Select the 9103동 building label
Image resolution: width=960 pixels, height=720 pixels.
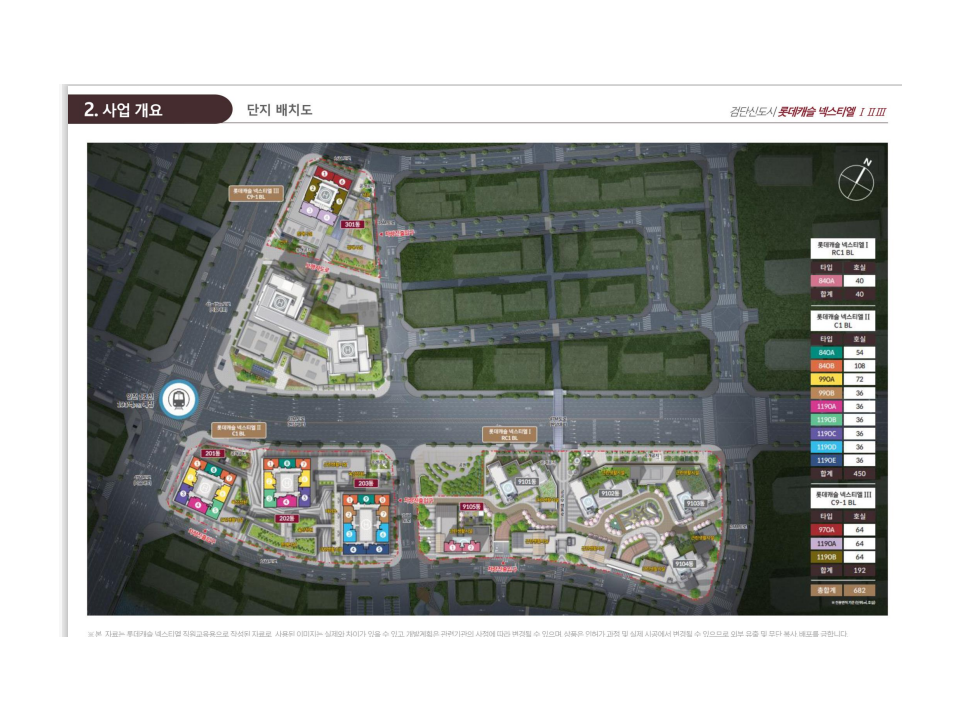(694, 503)
